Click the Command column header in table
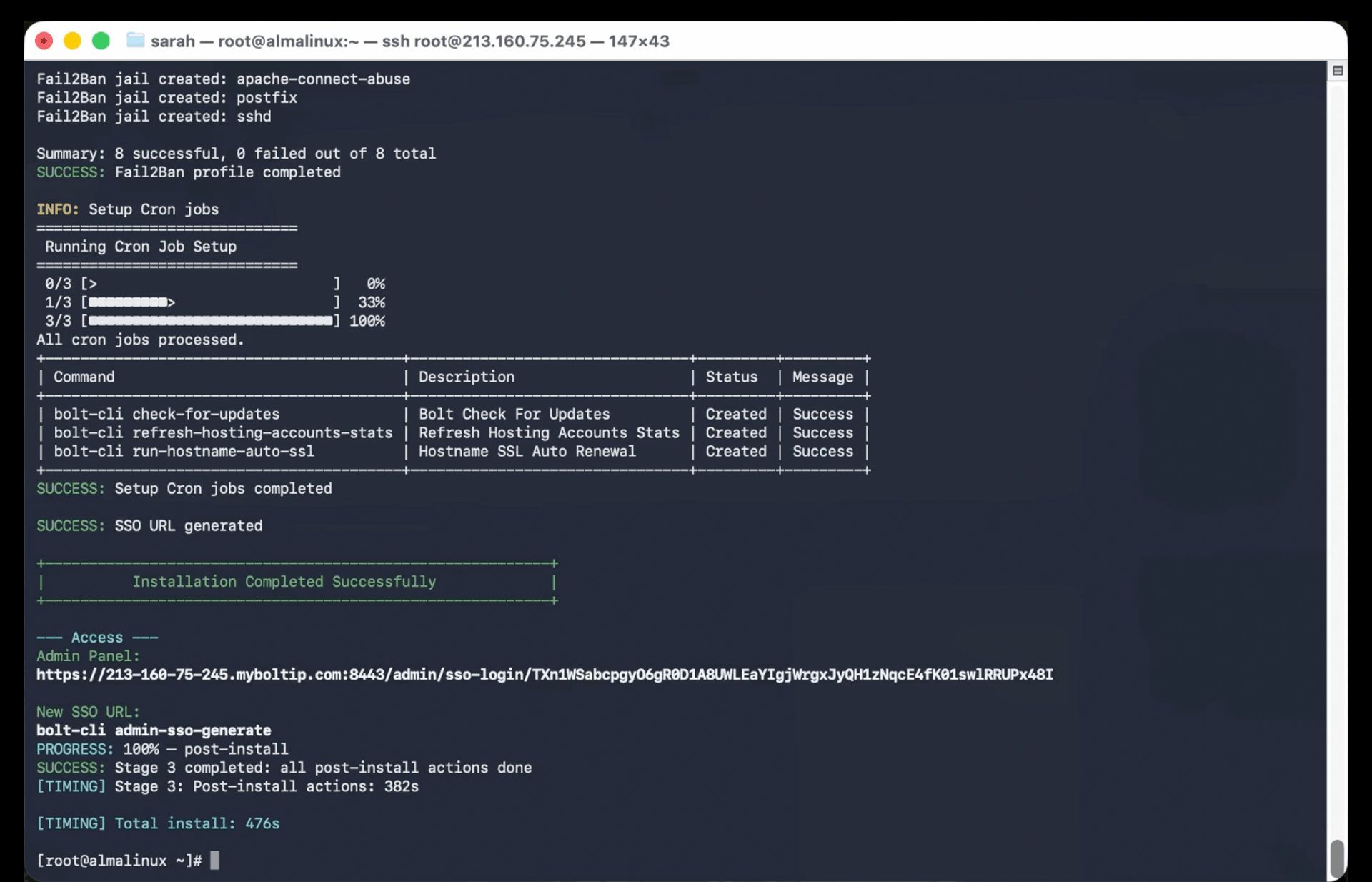Viewport: 1372px width, 882px height. pyautogui.click(x=84, y=377)
